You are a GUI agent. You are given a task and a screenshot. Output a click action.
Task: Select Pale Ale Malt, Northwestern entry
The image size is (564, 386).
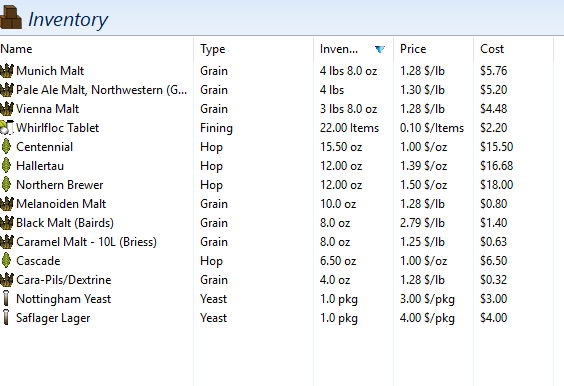tap(101, 90)
